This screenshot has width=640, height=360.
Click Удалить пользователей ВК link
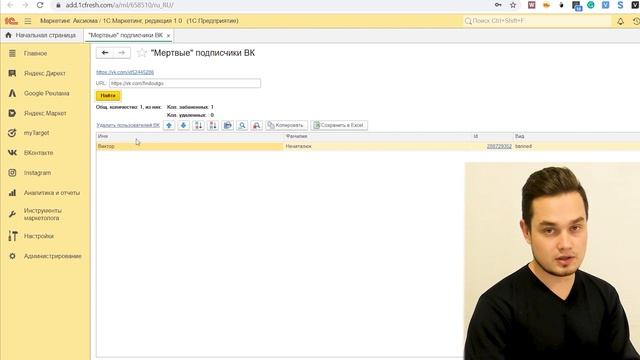128,125
